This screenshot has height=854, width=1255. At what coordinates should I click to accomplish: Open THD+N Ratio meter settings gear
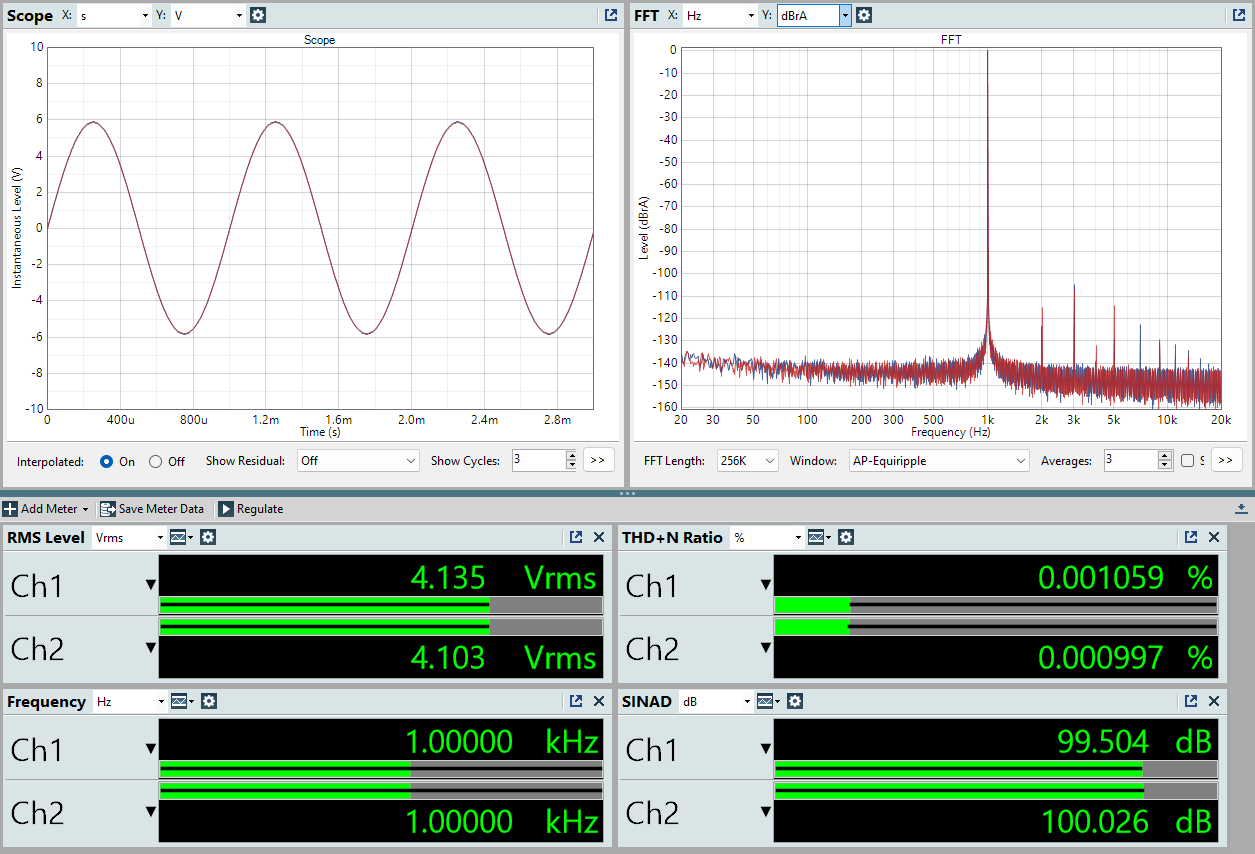846,537
